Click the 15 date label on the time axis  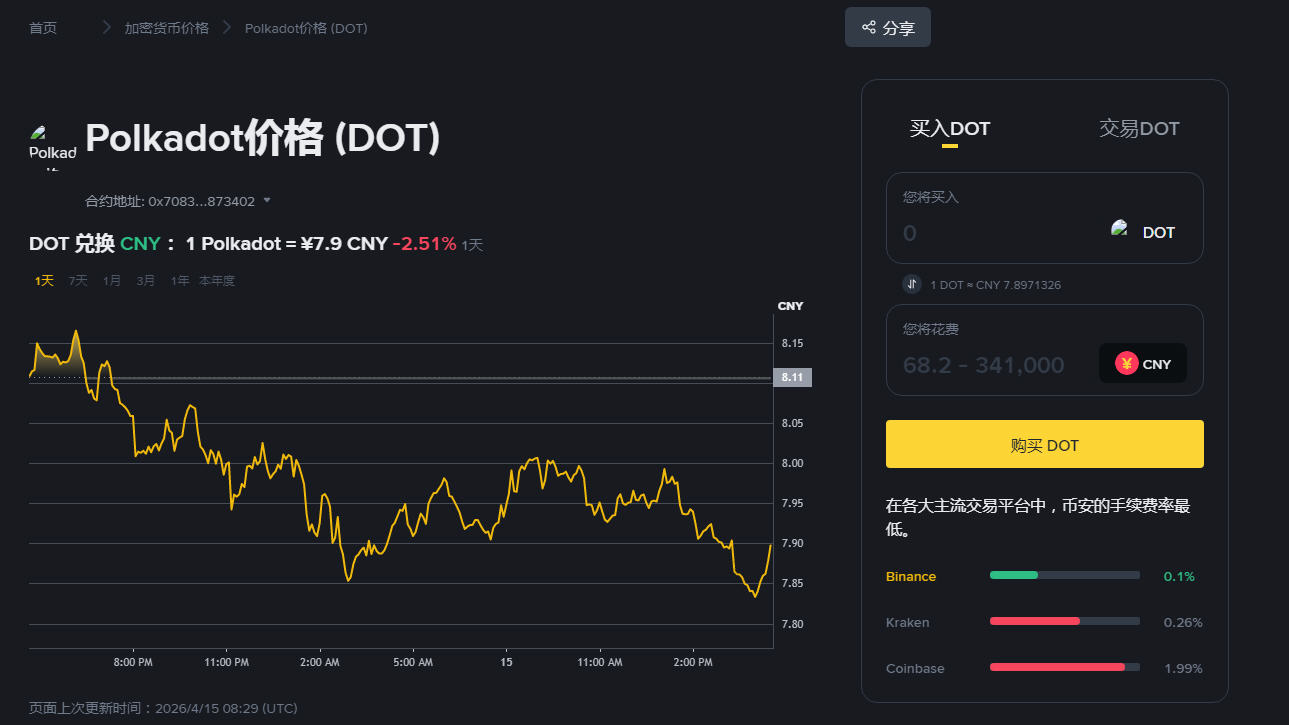507,662
